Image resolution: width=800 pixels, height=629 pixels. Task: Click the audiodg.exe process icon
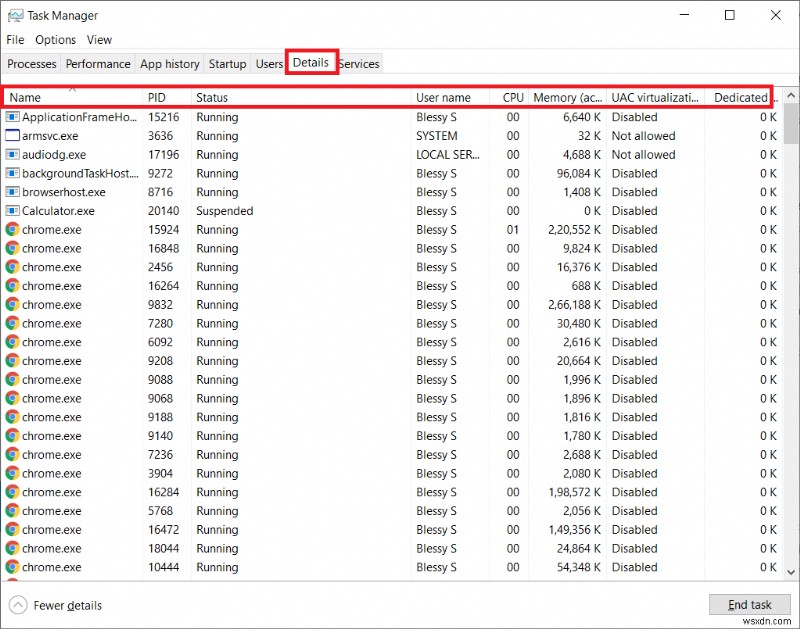click(x=10, y=155)
